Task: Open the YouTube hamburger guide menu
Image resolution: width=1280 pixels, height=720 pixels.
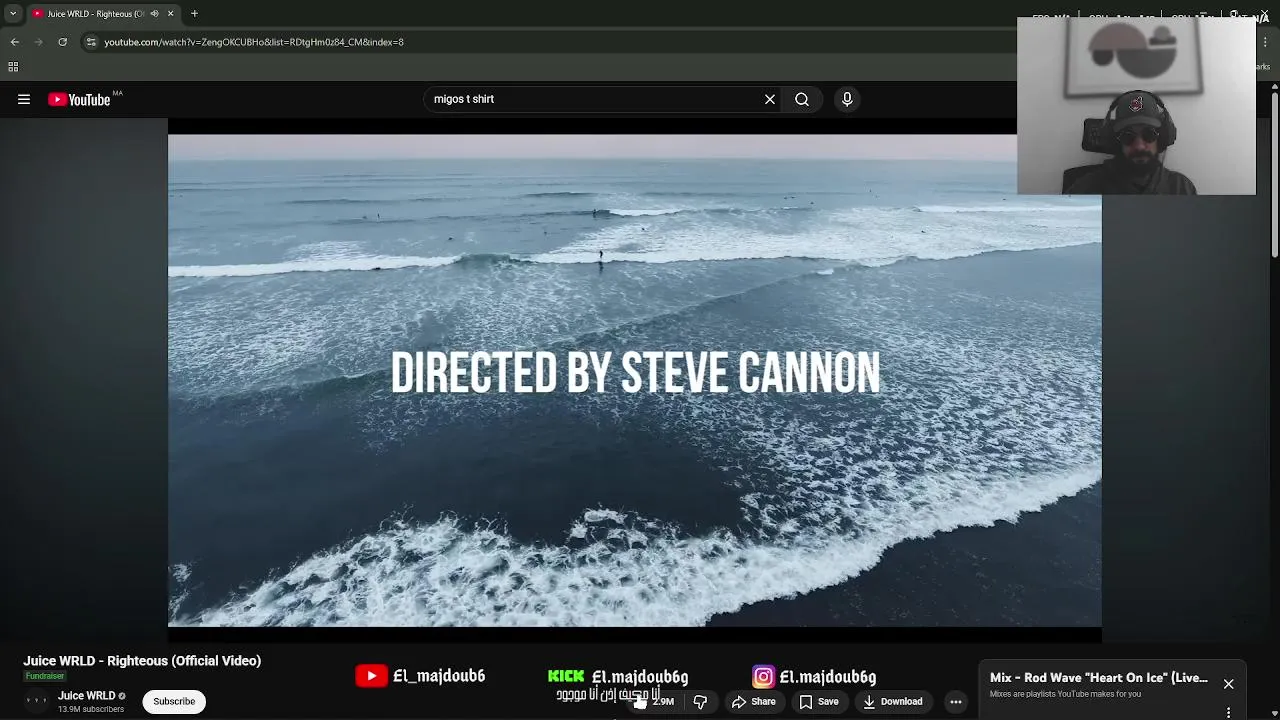Action: point(24,99)
